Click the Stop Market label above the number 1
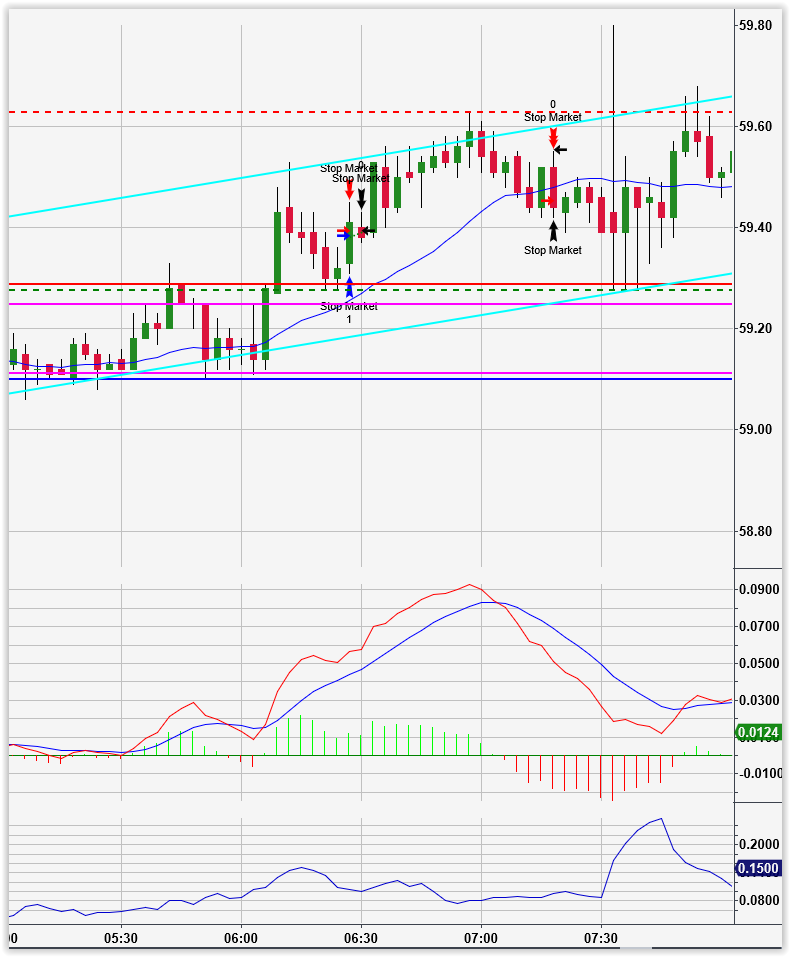This screenshot has height=957, width=790. click(x=349, y=306)
